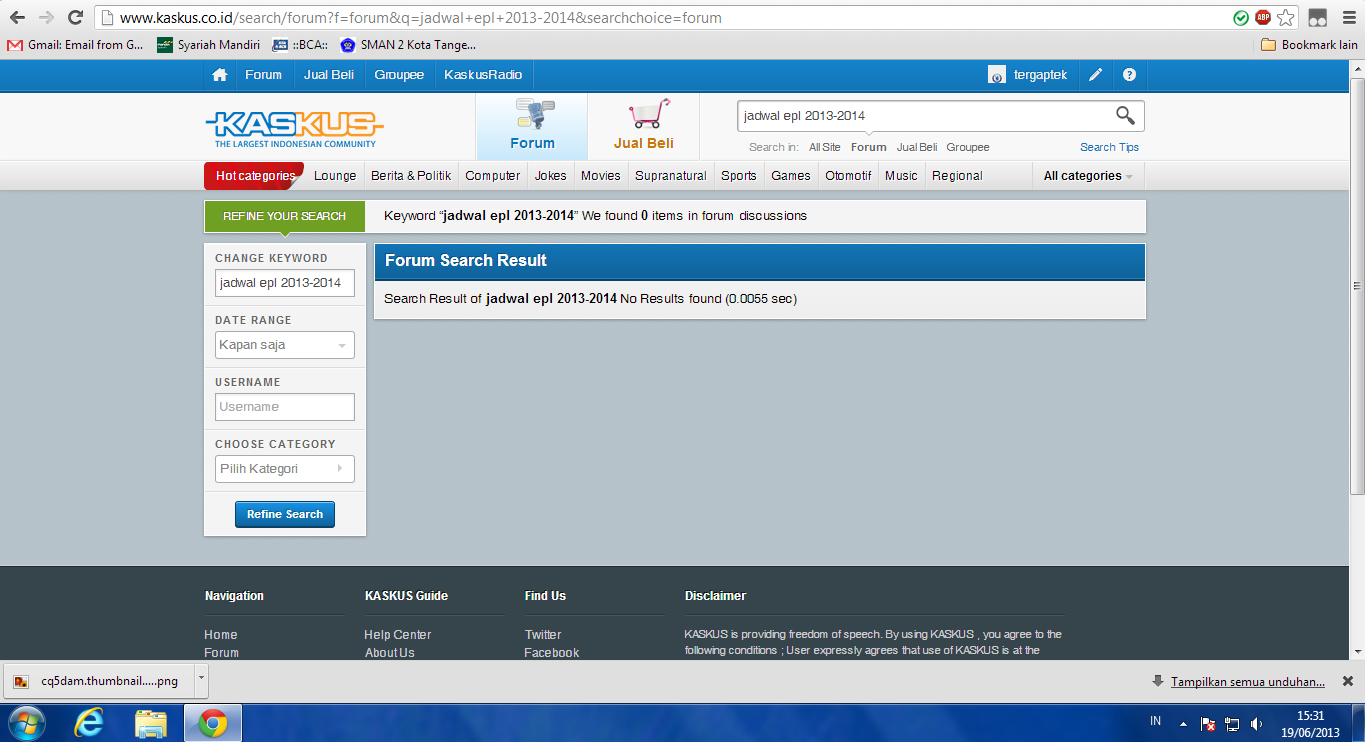
Task: Click 'Tampilkan semua unduhan' link
Action: point(1248,682)
